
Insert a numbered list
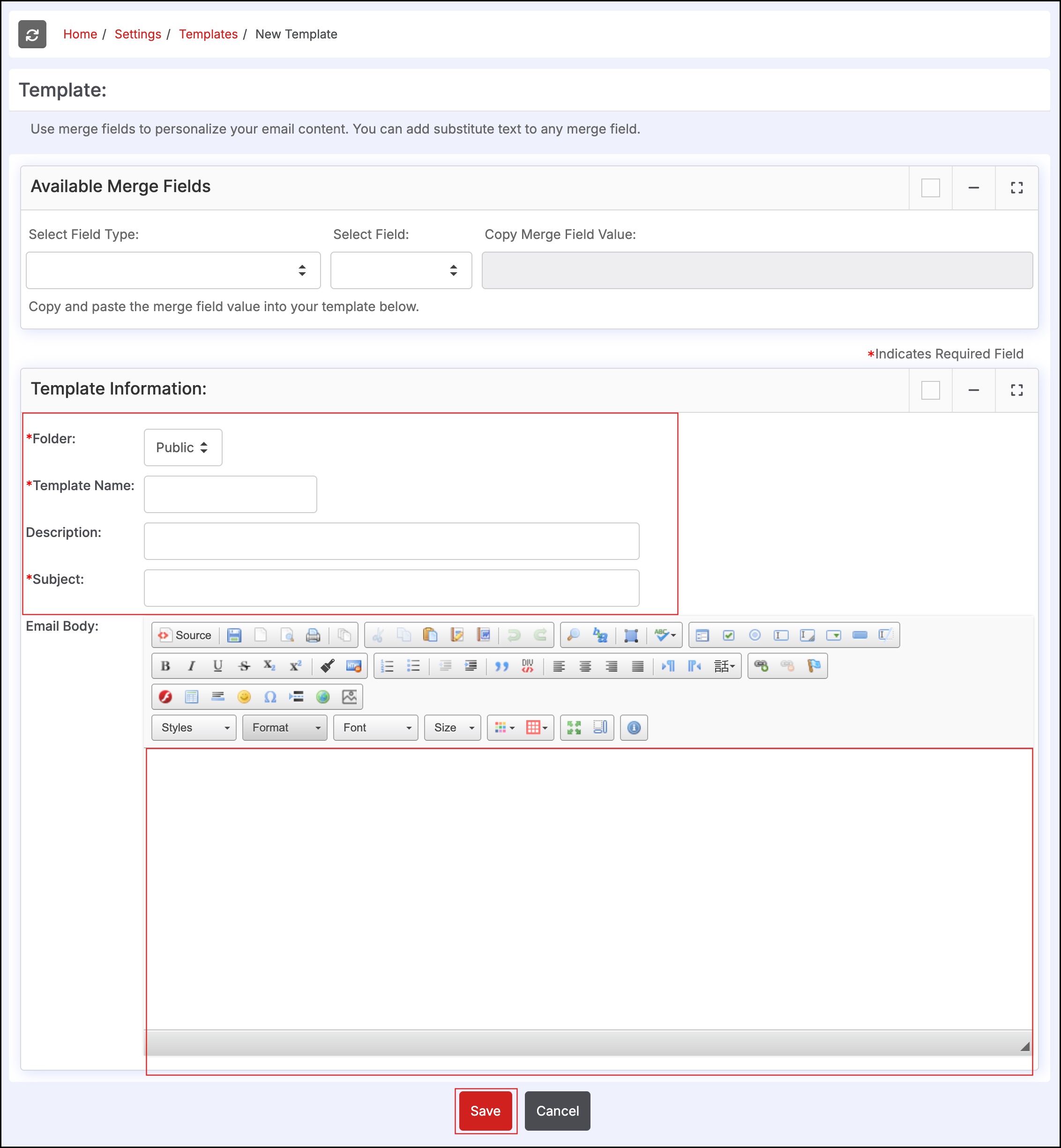point(388,666)
